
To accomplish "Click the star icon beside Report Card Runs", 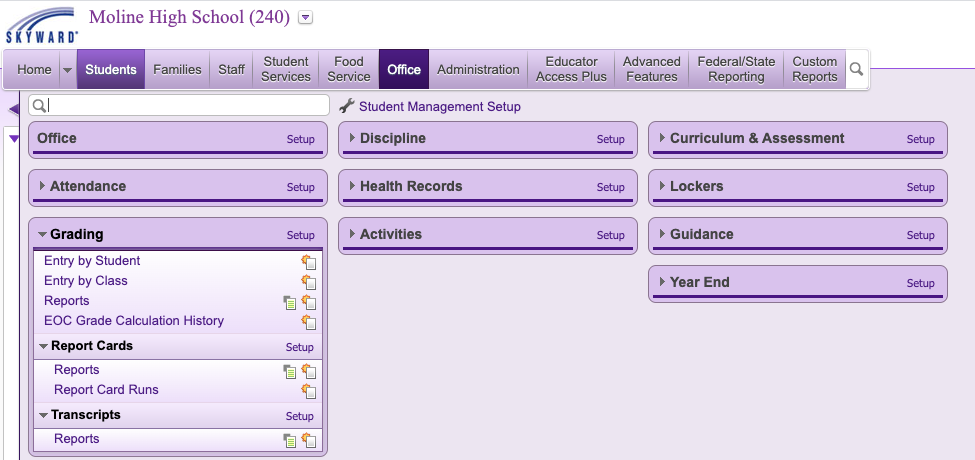I will click(x=309, y=391).
